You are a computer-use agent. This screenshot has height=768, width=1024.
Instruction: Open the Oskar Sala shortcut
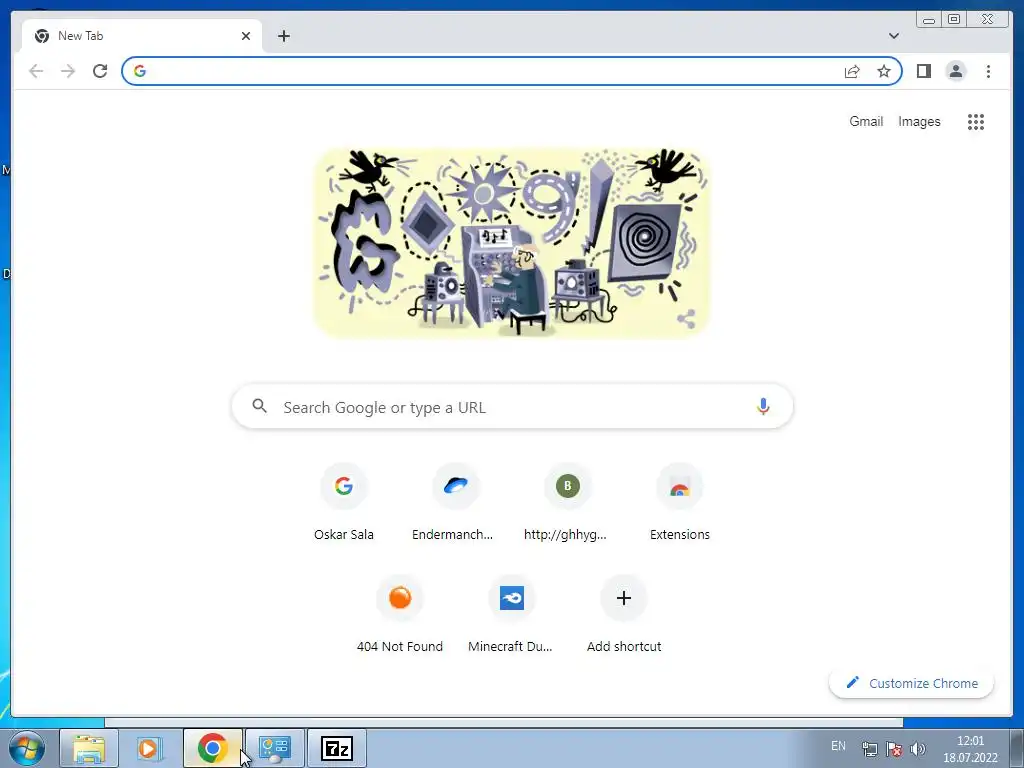(x=344, y=503)
